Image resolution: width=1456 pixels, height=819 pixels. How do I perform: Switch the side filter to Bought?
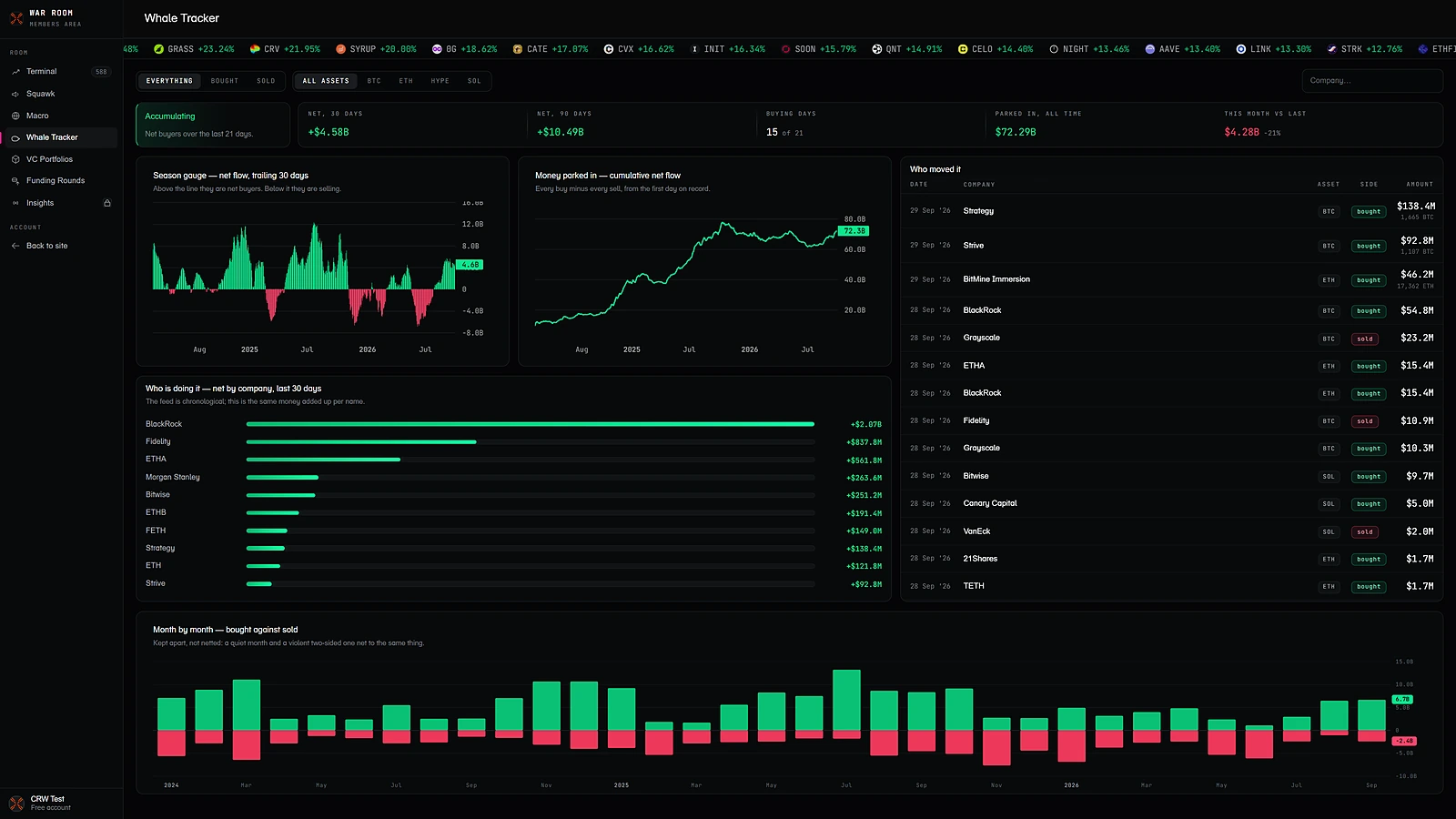pos(225,81)
